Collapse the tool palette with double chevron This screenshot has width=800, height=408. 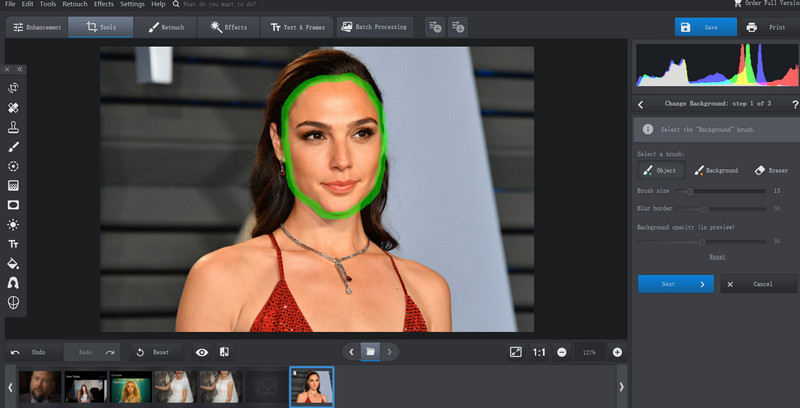click(x=20, y=69)
